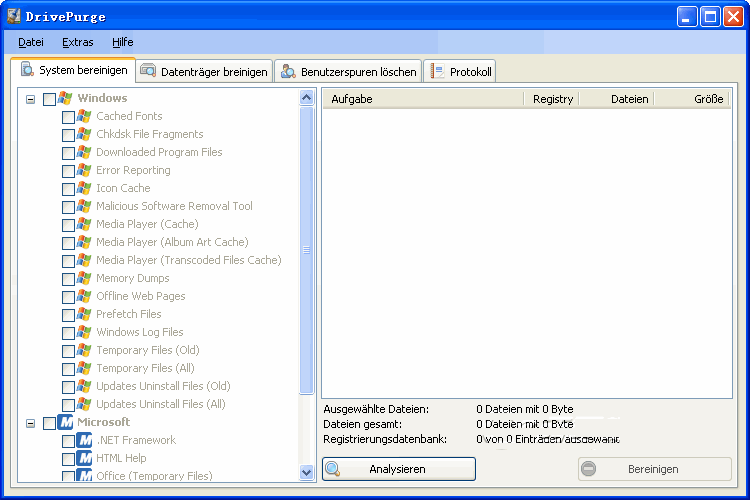Check the Windows category checkbox

click(x=49, y=100)
